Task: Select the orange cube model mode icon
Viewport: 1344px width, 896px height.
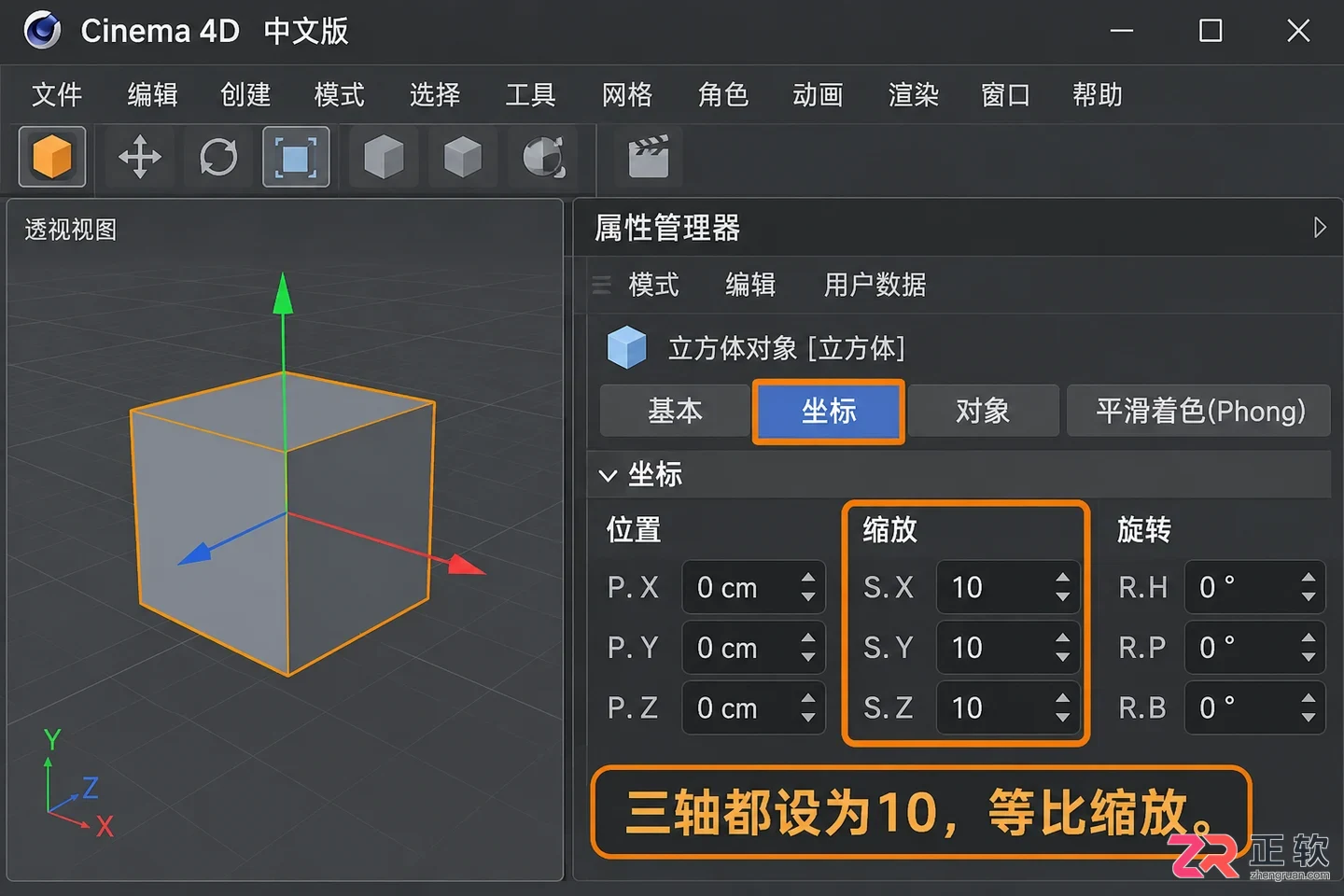Action: tap(52, 157)
